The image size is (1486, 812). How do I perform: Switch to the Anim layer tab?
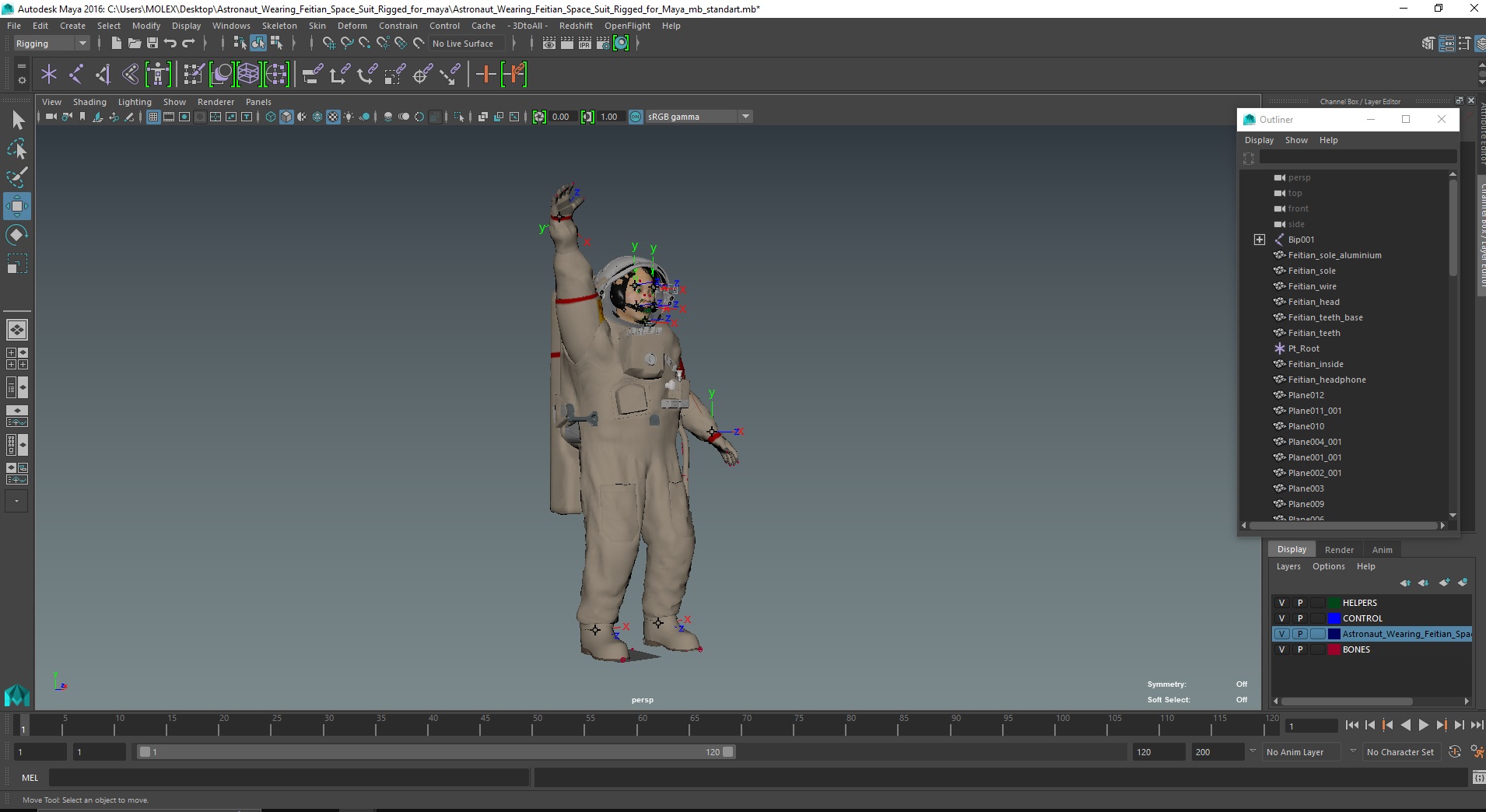coord(1383,549)
